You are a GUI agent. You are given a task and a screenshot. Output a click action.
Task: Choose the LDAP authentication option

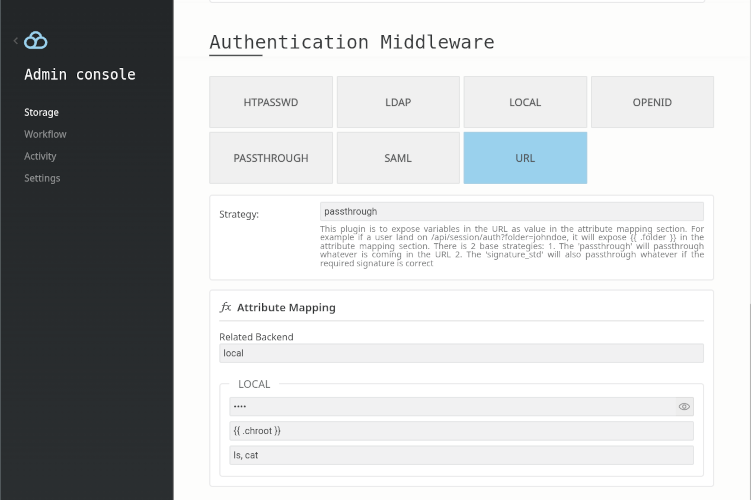(398, 102)
